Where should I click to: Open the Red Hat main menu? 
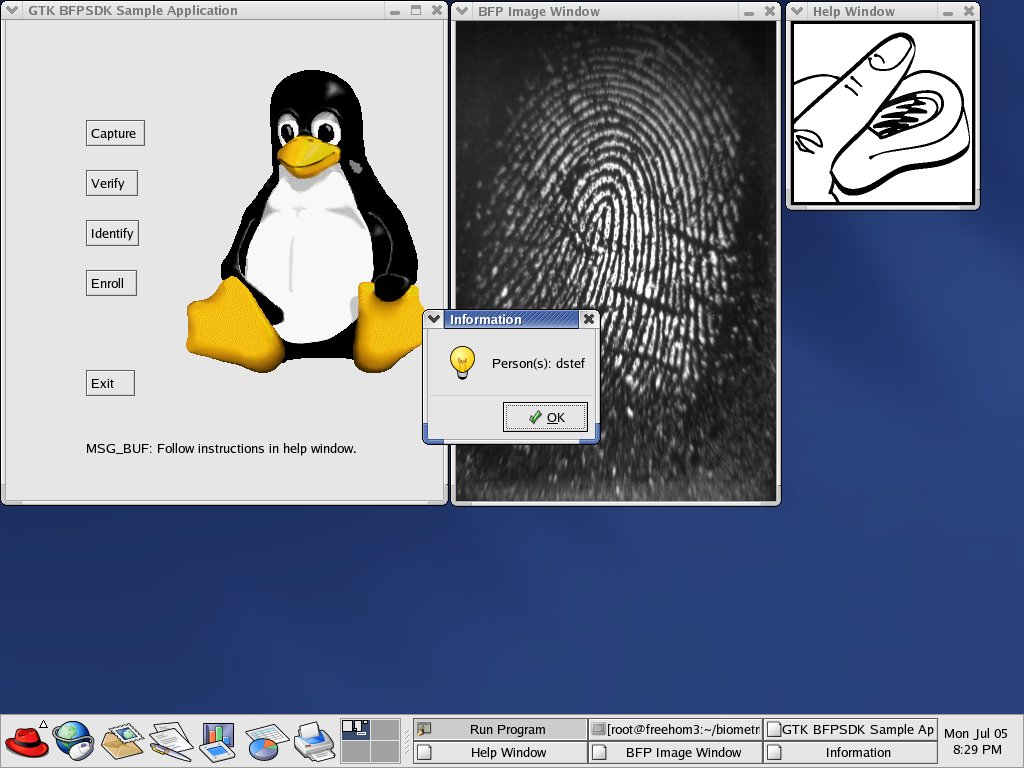(27, 741)
